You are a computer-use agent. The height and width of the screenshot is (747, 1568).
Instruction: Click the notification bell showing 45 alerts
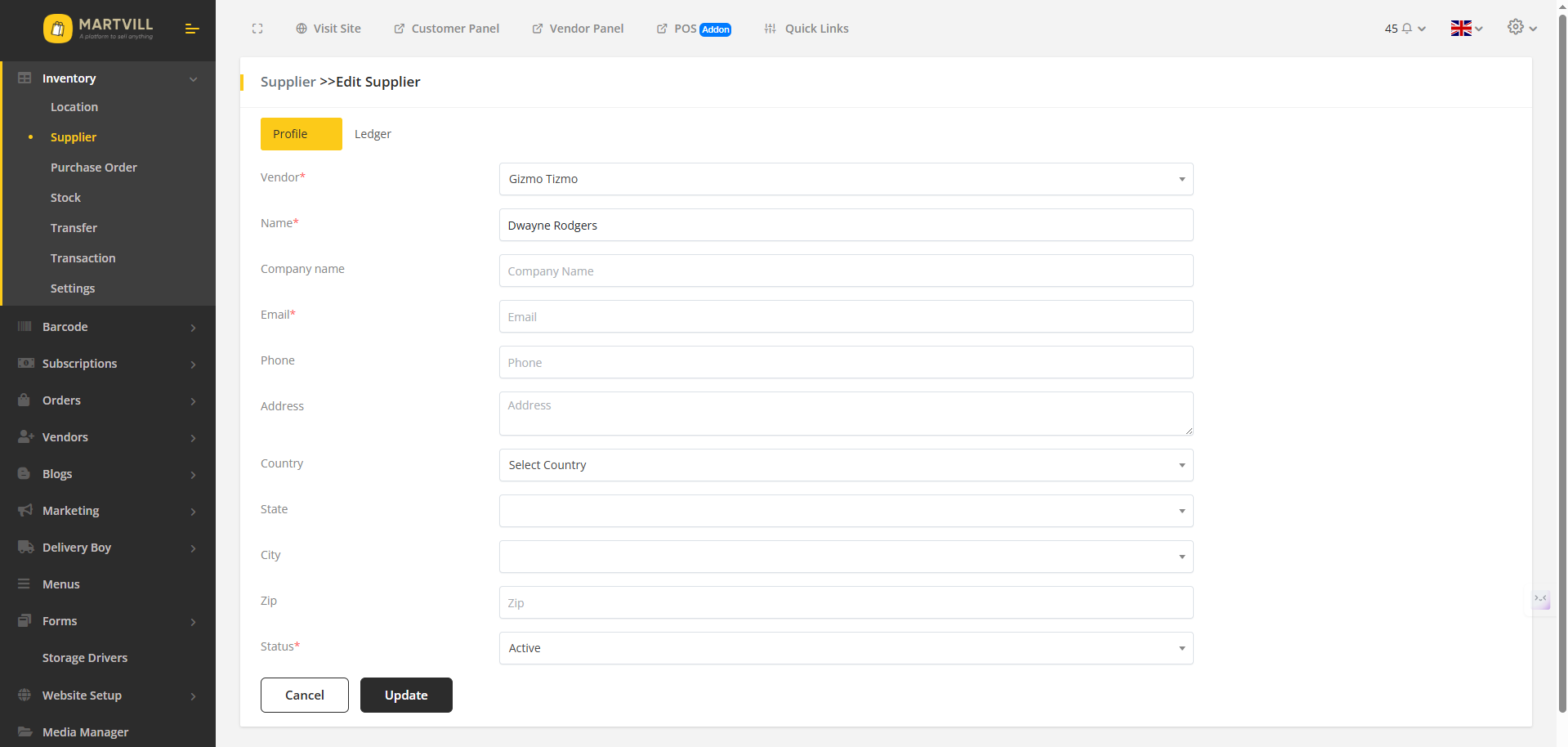(x=1400, y=28)
